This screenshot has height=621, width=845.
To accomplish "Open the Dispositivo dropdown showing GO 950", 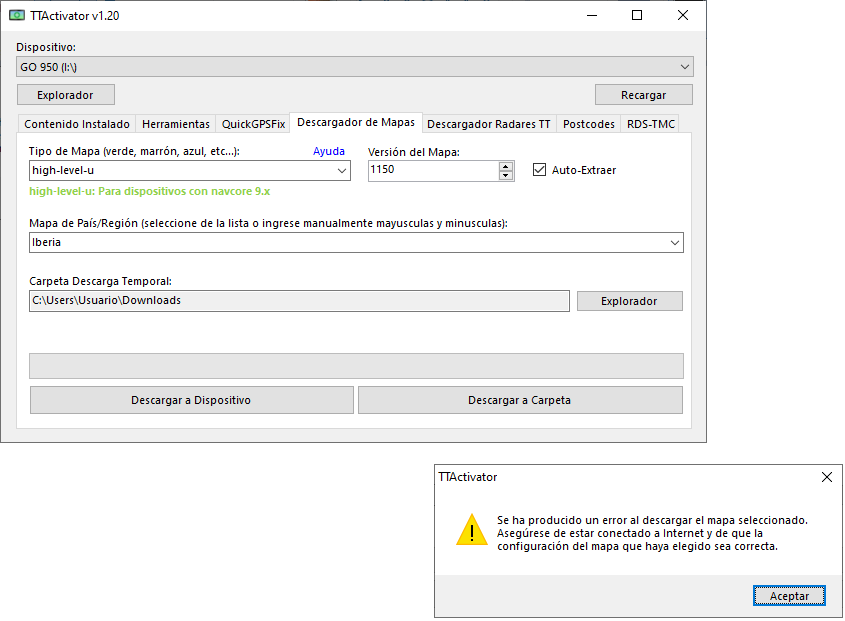I will click(355, 67).
